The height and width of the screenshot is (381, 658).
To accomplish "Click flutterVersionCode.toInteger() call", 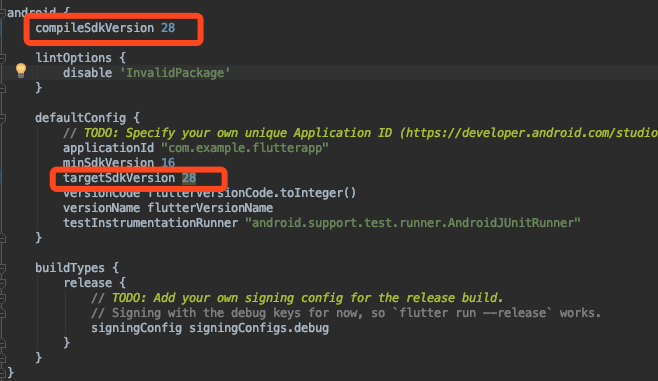I will pos(252,193).
